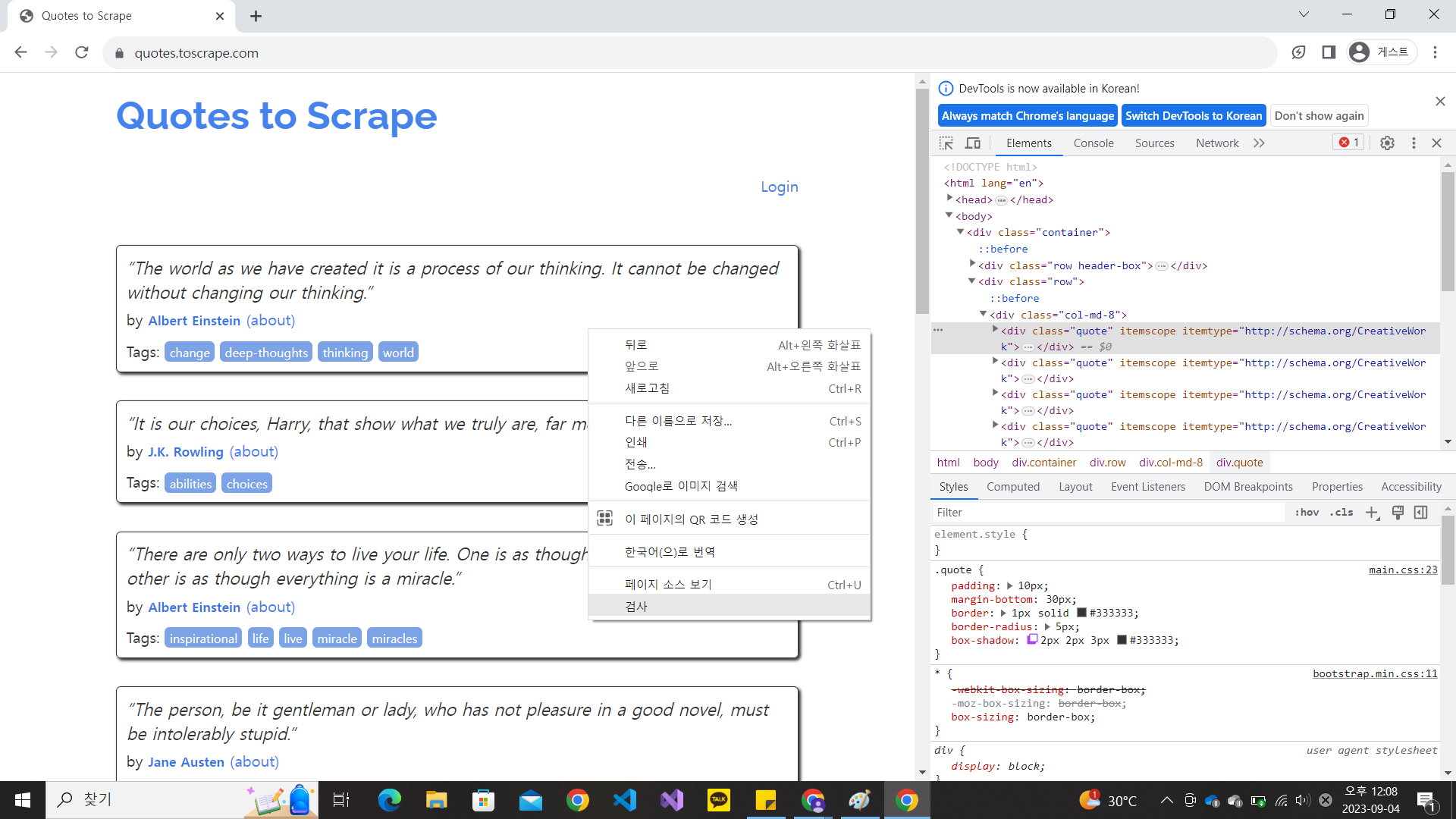This screenshot has height=819, width=1456.
Task: Toggle the device toolbar icon
Action: click(x=973, y=143)
